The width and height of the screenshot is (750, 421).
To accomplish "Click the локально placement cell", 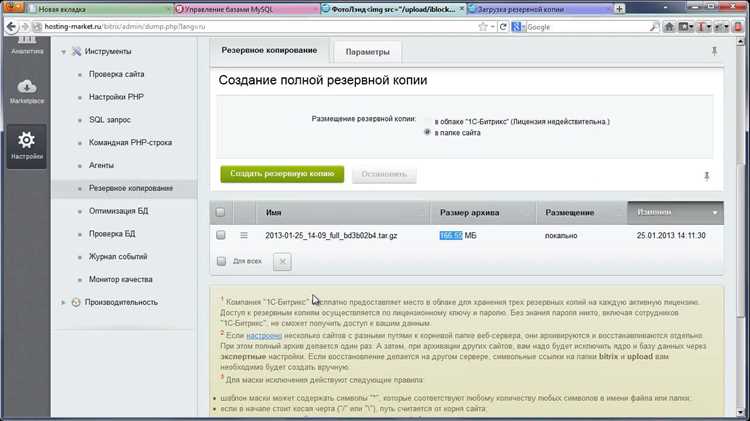I will pyautogui.click(x=561, y=235).
